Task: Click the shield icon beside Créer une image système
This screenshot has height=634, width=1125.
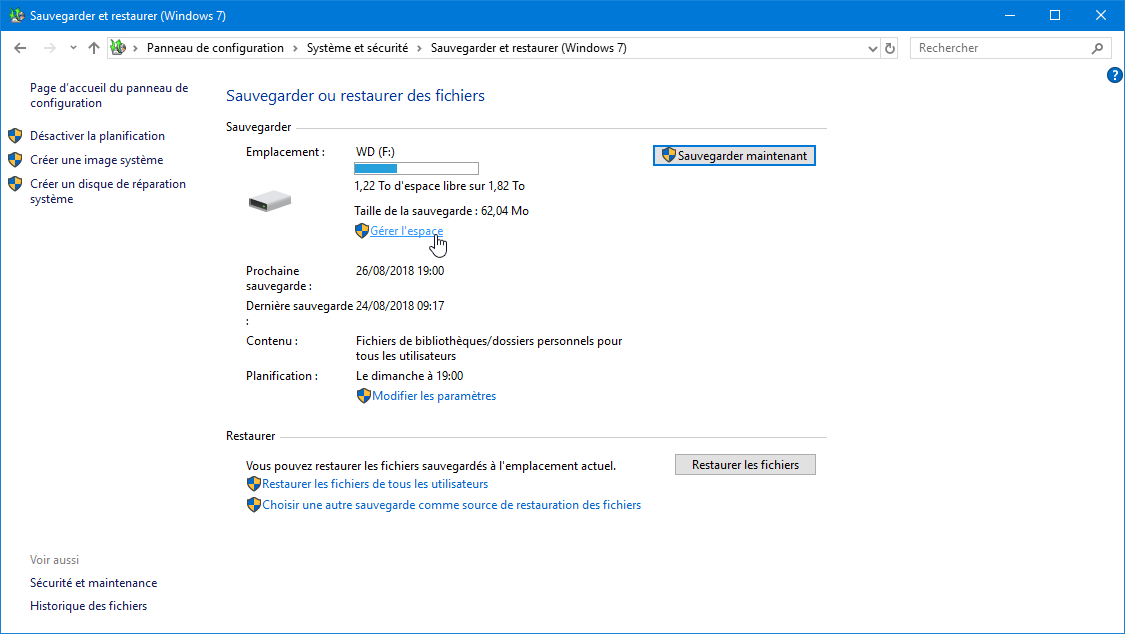Action: pos(15,160)
